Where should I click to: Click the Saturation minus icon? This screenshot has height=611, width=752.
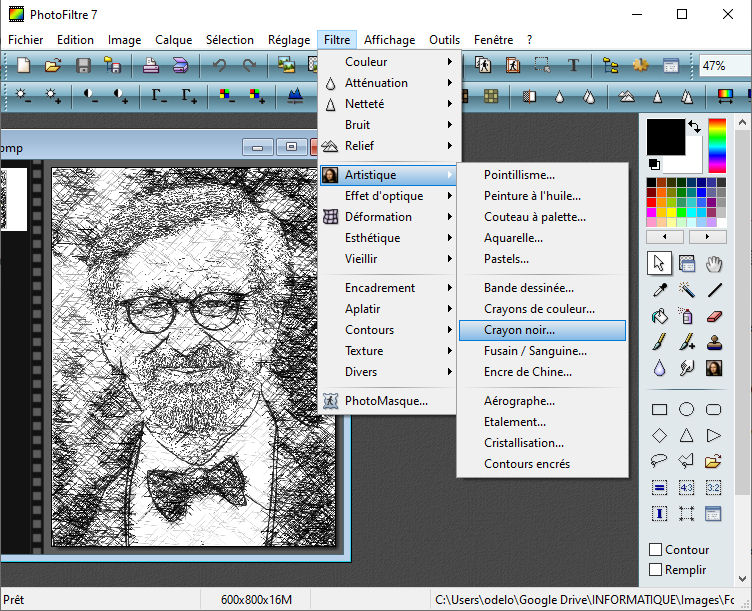(227, 96)
